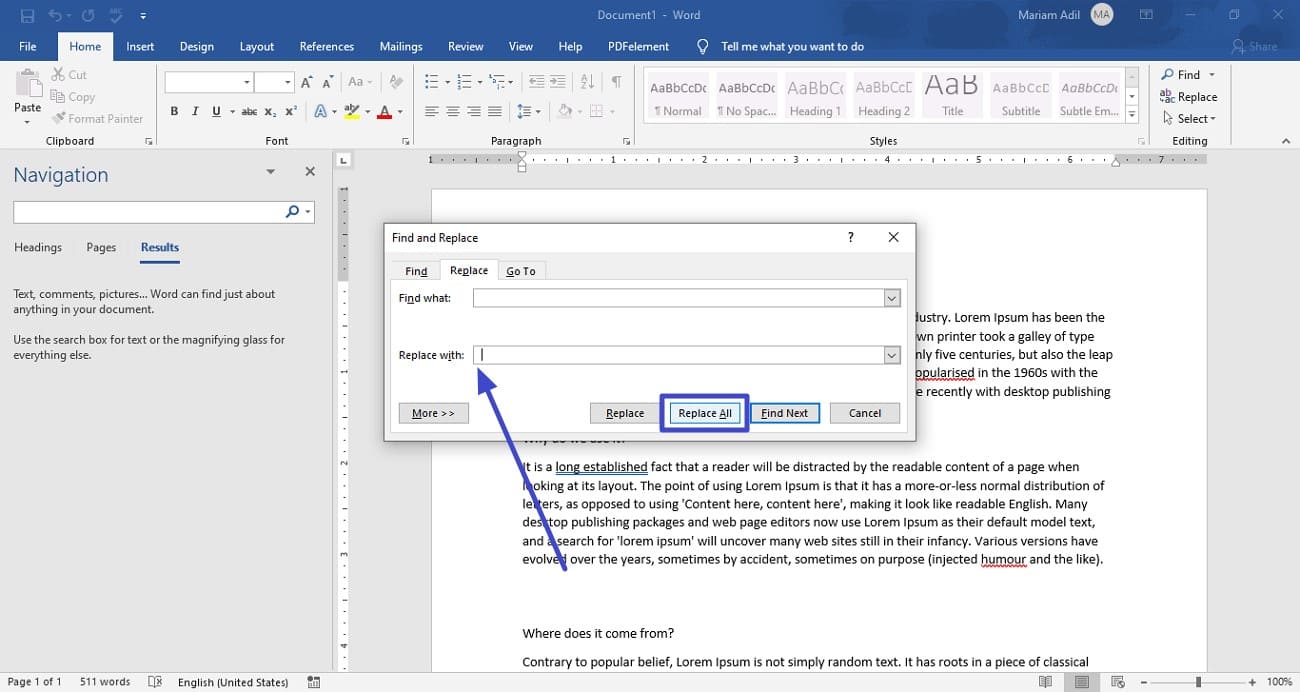Adjust the zoom slider in status bar
Viewport: 1300px width, 692px height.
click(1197, 682)
